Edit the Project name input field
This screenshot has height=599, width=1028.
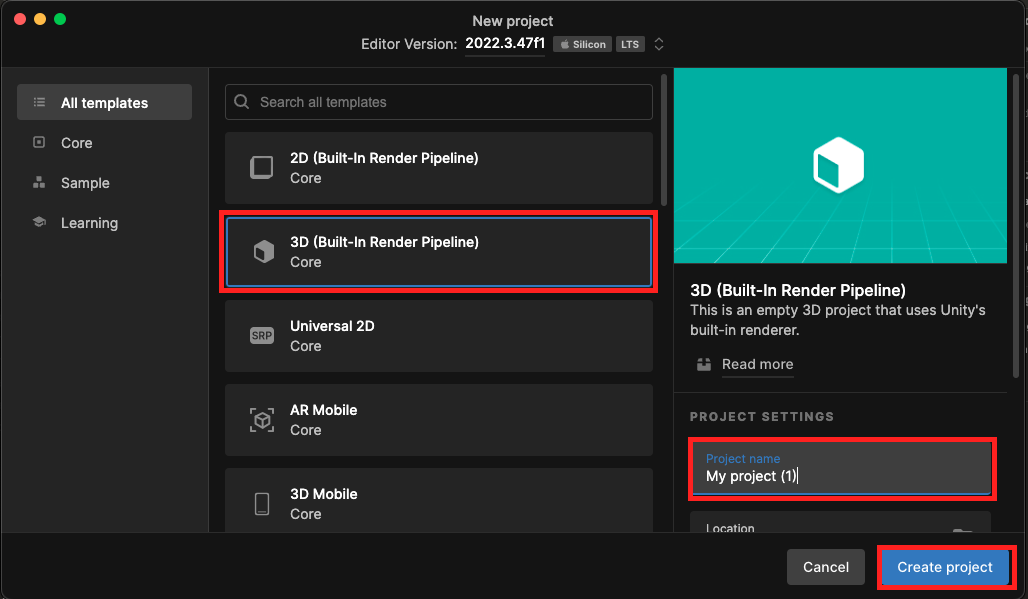[x=840, y=476]
